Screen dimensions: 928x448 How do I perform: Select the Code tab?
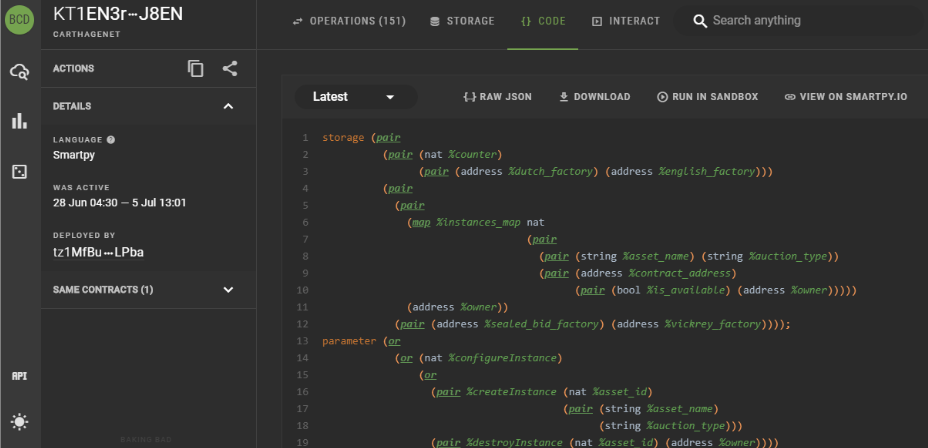coord(543,21)
